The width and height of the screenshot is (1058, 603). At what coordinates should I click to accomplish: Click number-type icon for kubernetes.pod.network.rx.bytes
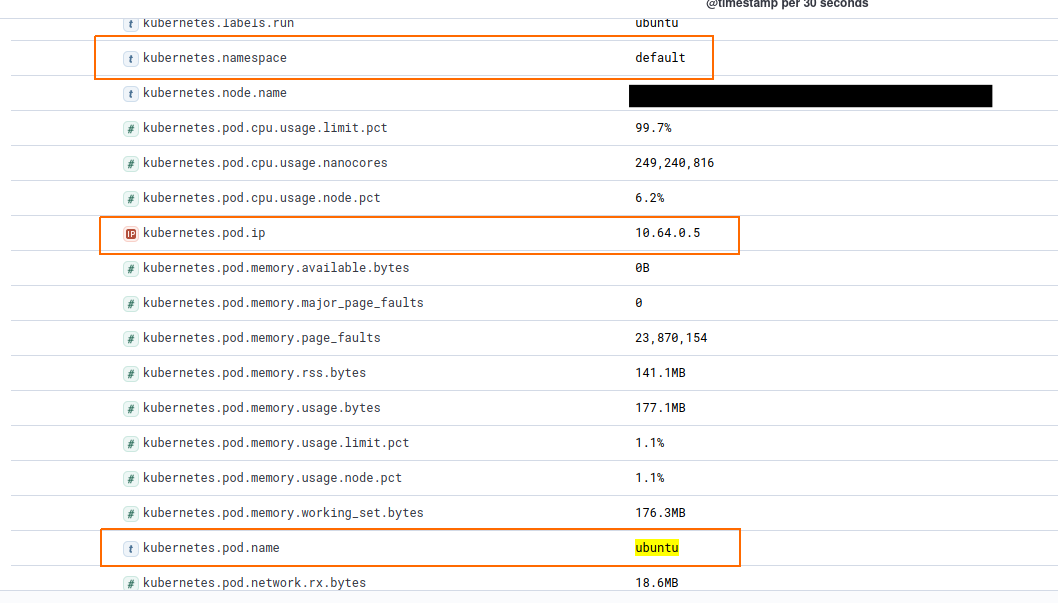131,584
